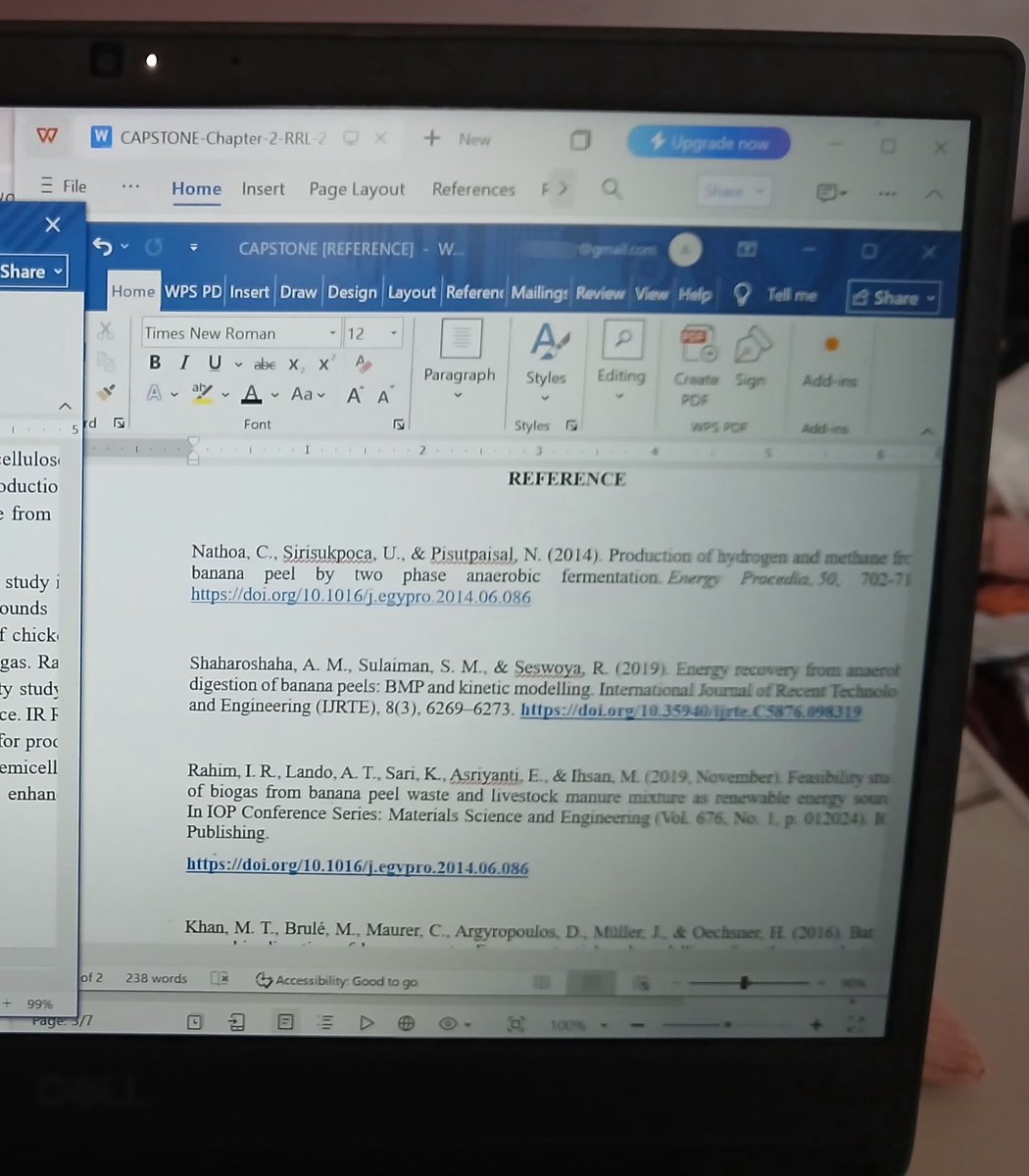
Task: Click the Redo icon in Word title bar
Action: pyautogui.click(x=154, y=248)
